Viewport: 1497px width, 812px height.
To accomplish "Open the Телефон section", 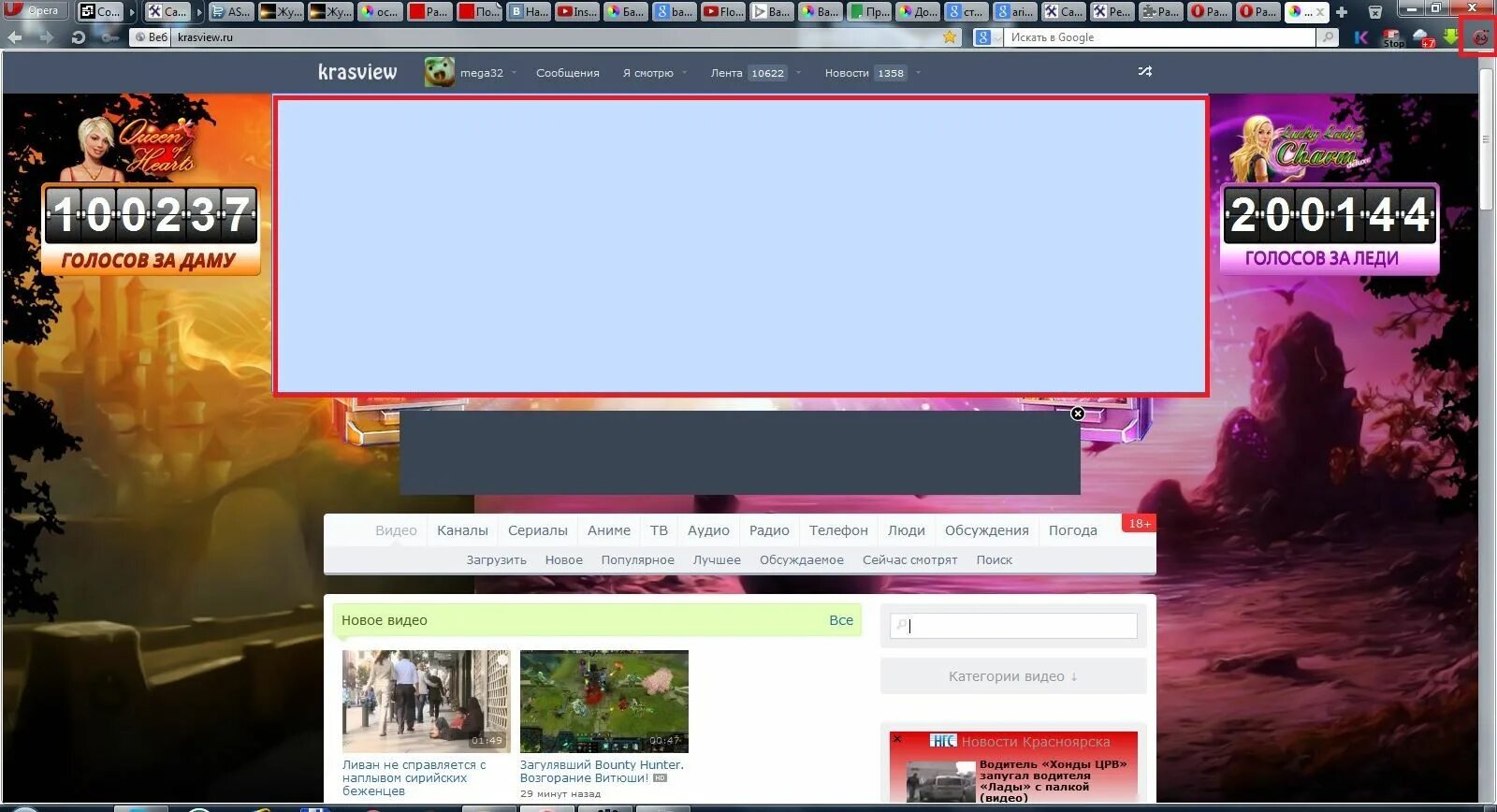I will (x=838, y=530).
